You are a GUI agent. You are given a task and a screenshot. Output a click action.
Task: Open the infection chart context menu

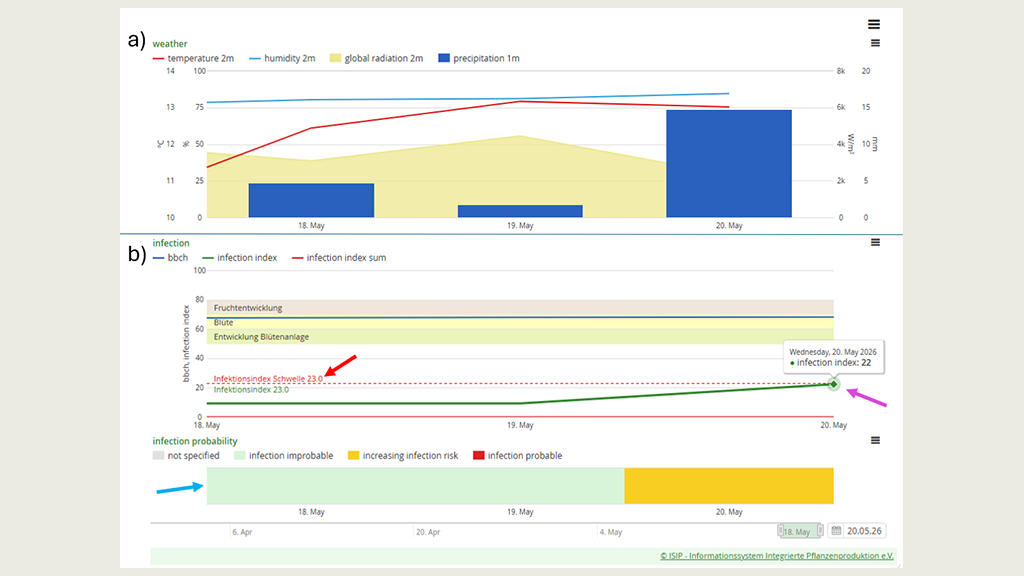(x=875, y=242)
